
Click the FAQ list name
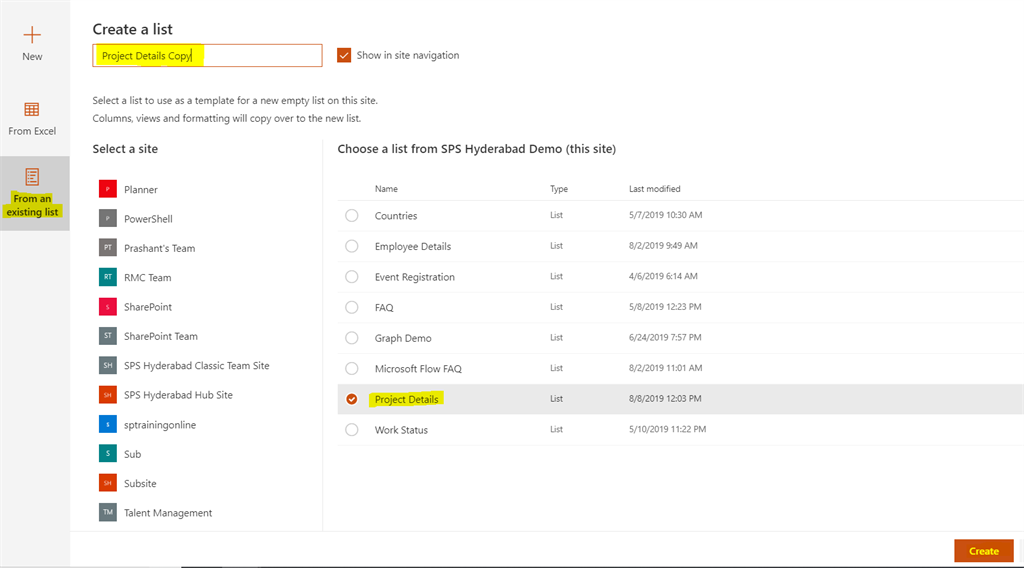[x=384, y=308]
